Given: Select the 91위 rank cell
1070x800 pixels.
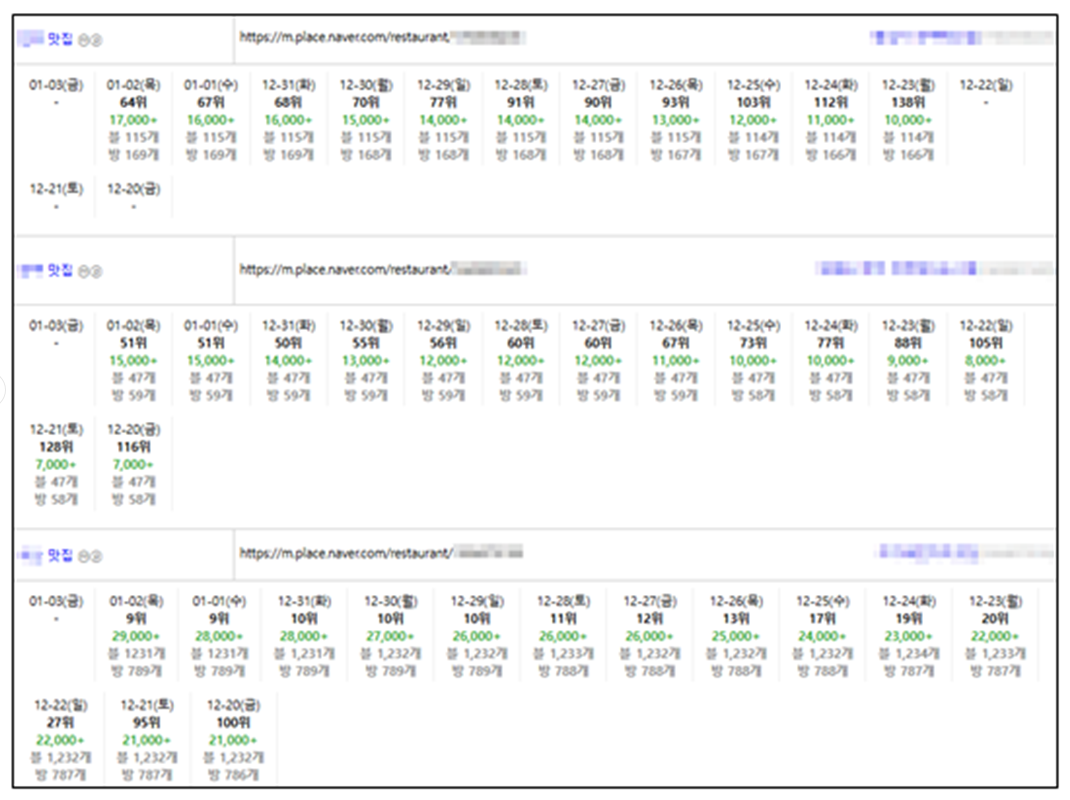Looking at the screenshot, I should [x=521, y=102].
